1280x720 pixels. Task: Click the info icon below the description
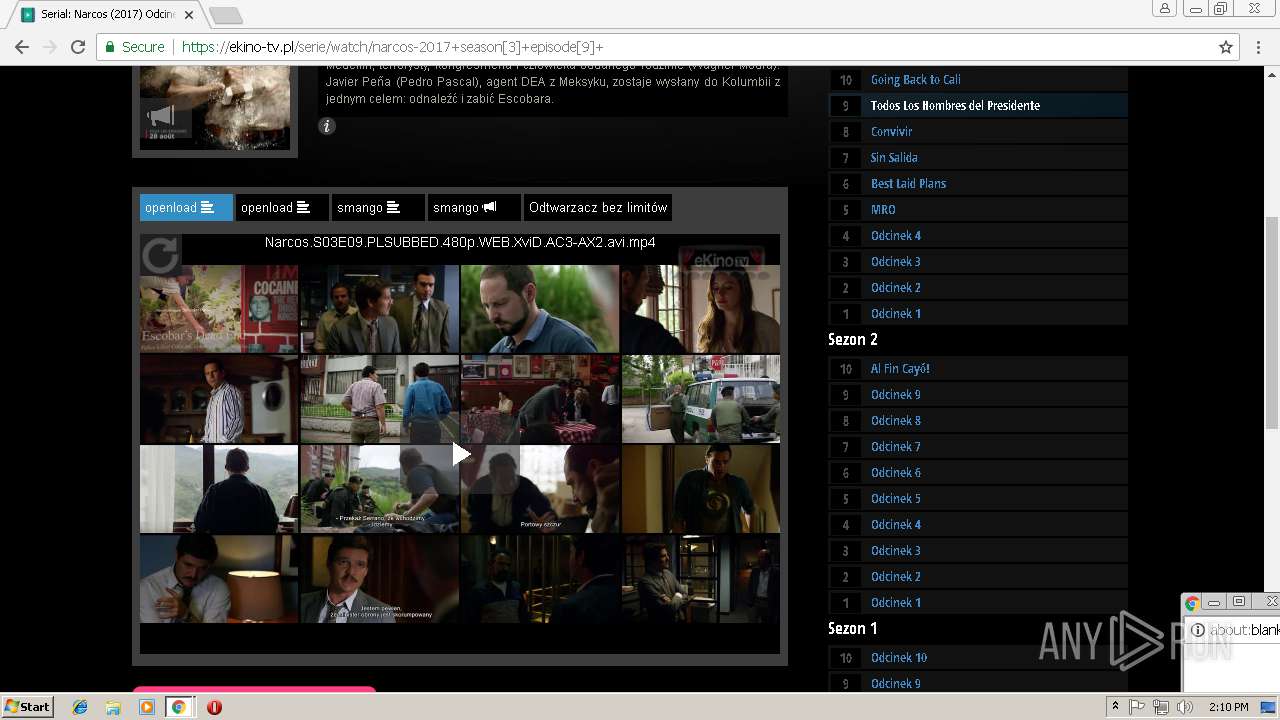tap(327, 126)
